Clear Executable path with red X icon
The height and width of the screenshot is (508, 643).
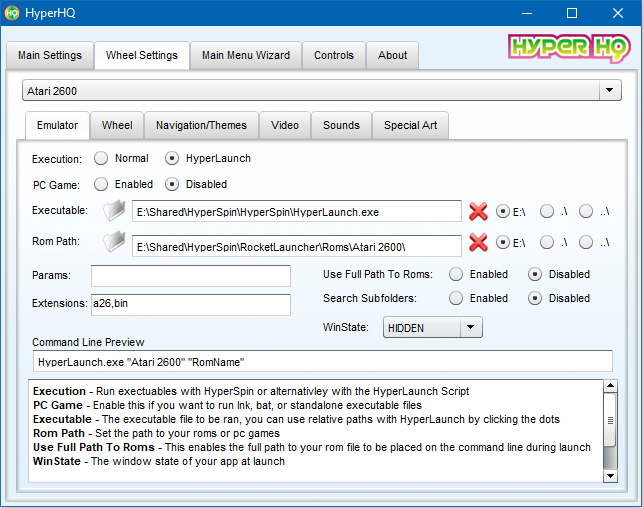click(478, 211)
